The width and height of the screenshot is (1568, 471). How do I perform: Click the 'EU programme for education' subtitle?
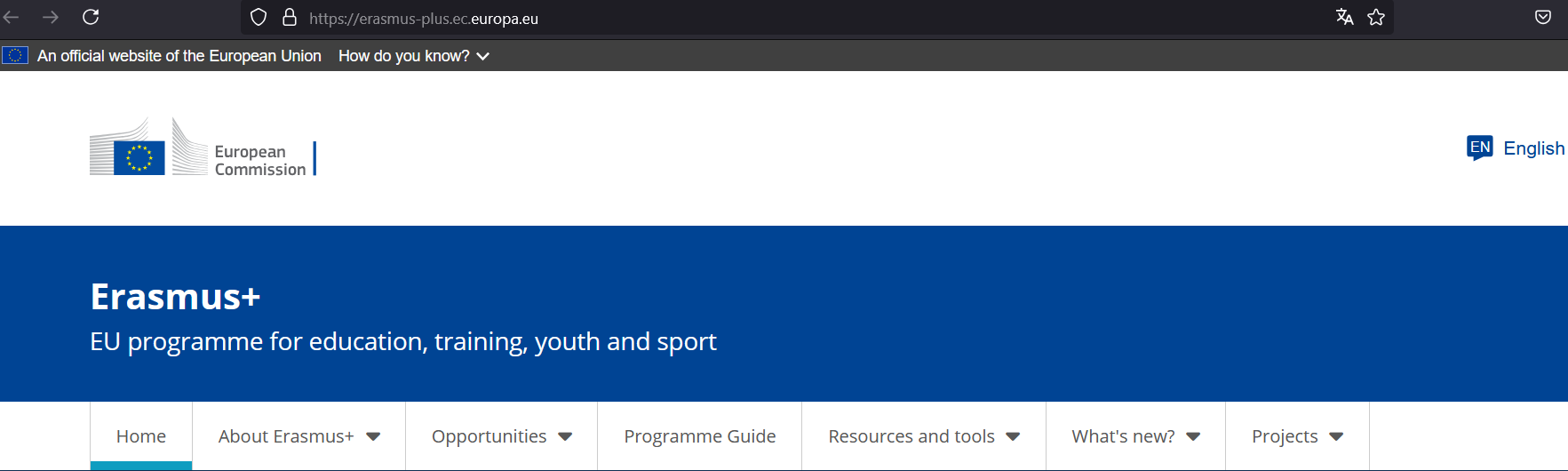pos(403,342)
